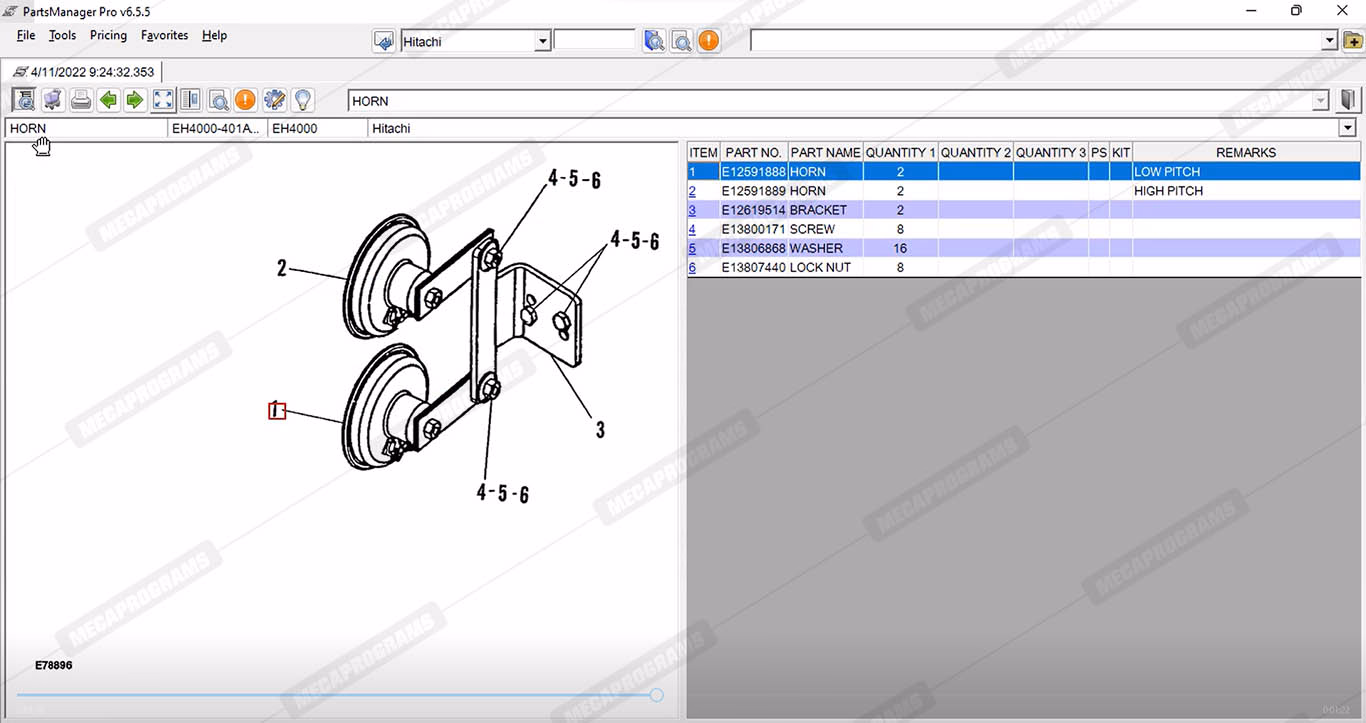
Task: Go back with the green left arrow
Action: (108, 100)
